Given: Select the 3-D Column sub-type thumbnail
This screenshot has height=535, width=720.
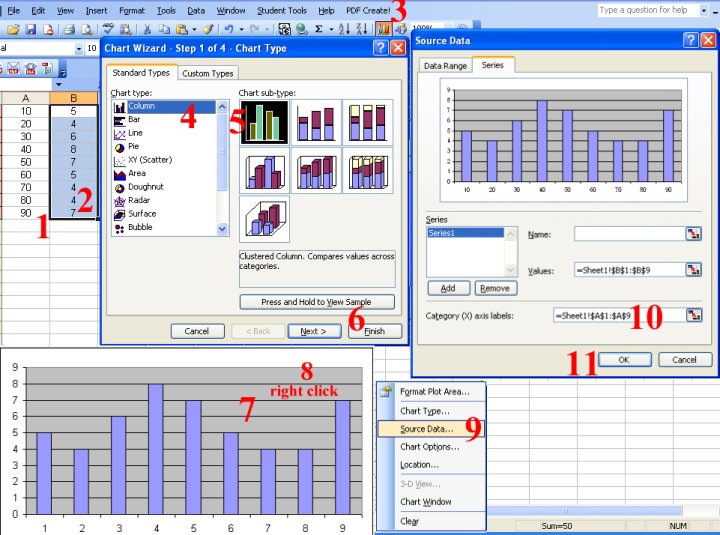Looking at the screenshot, I should [264, 219].
